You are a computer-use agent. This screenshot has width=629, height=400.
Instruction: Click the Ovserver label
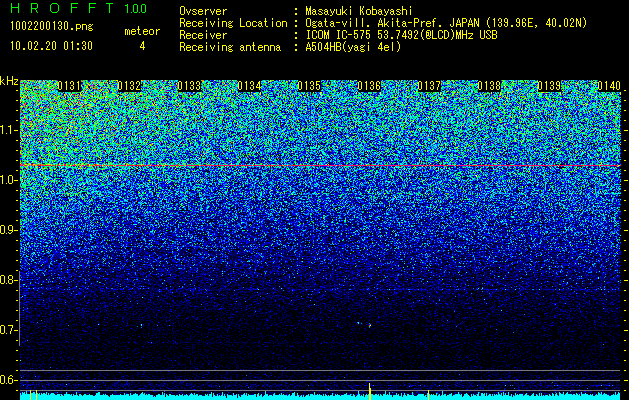tap(203, 11)
